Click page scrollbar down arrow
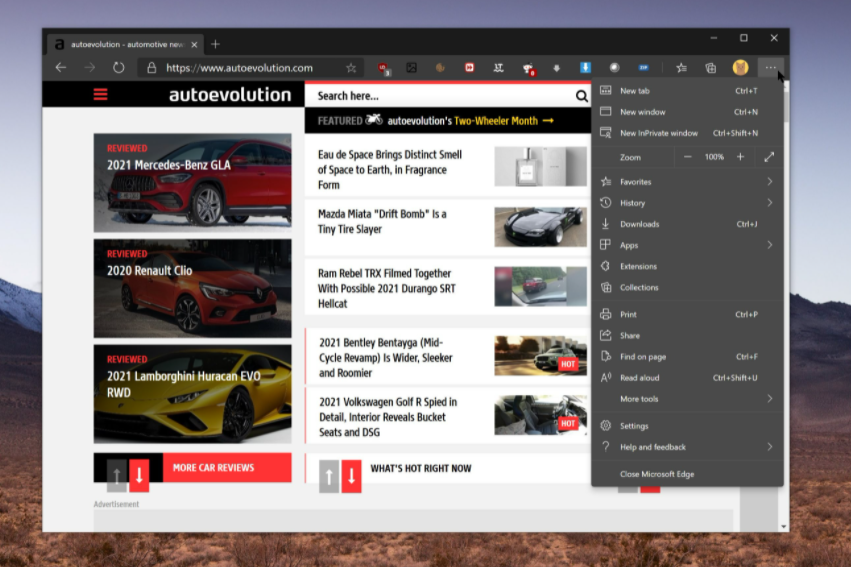 pyautogui.click(x=784, y=526)
